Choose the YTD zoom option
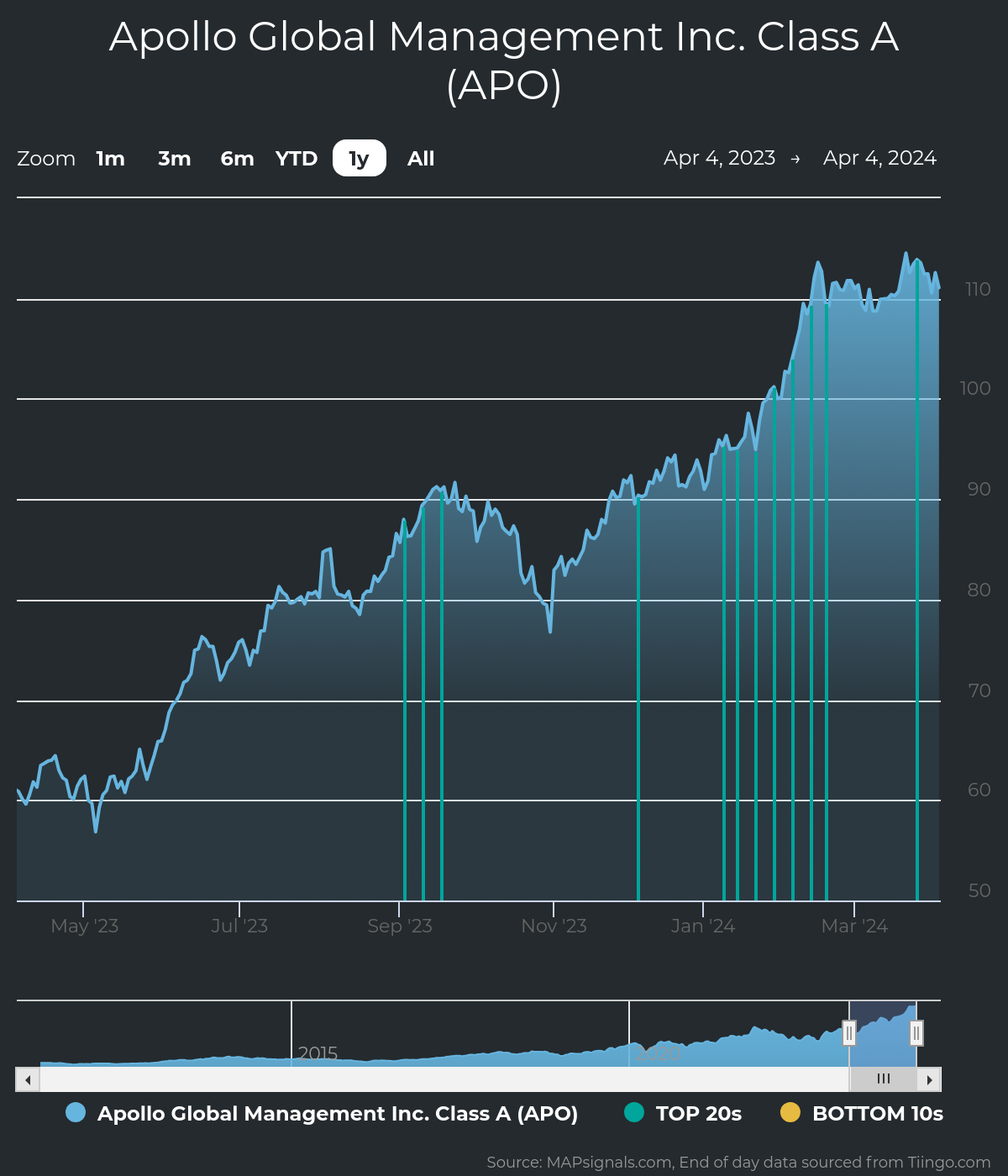 tap(297, 159)
